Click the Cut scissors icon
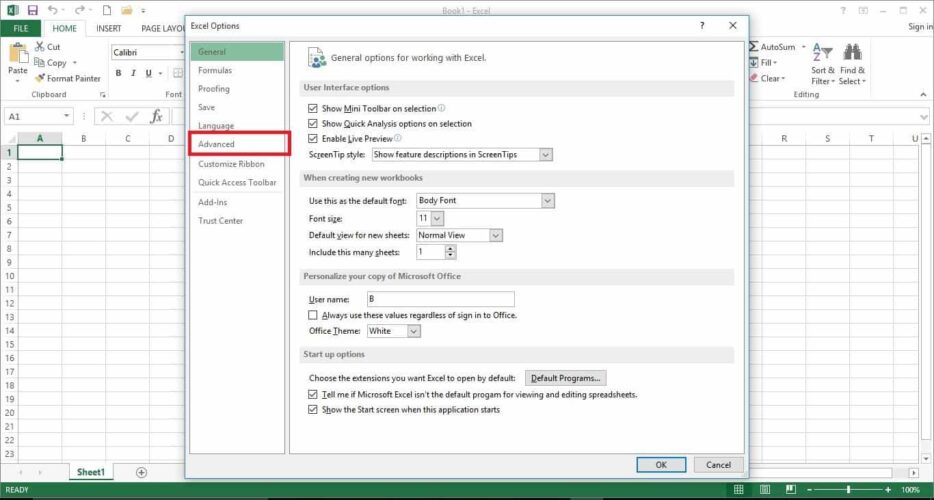Screen dimensions: 934x500 pyautogui.click(x=40, y=46)
